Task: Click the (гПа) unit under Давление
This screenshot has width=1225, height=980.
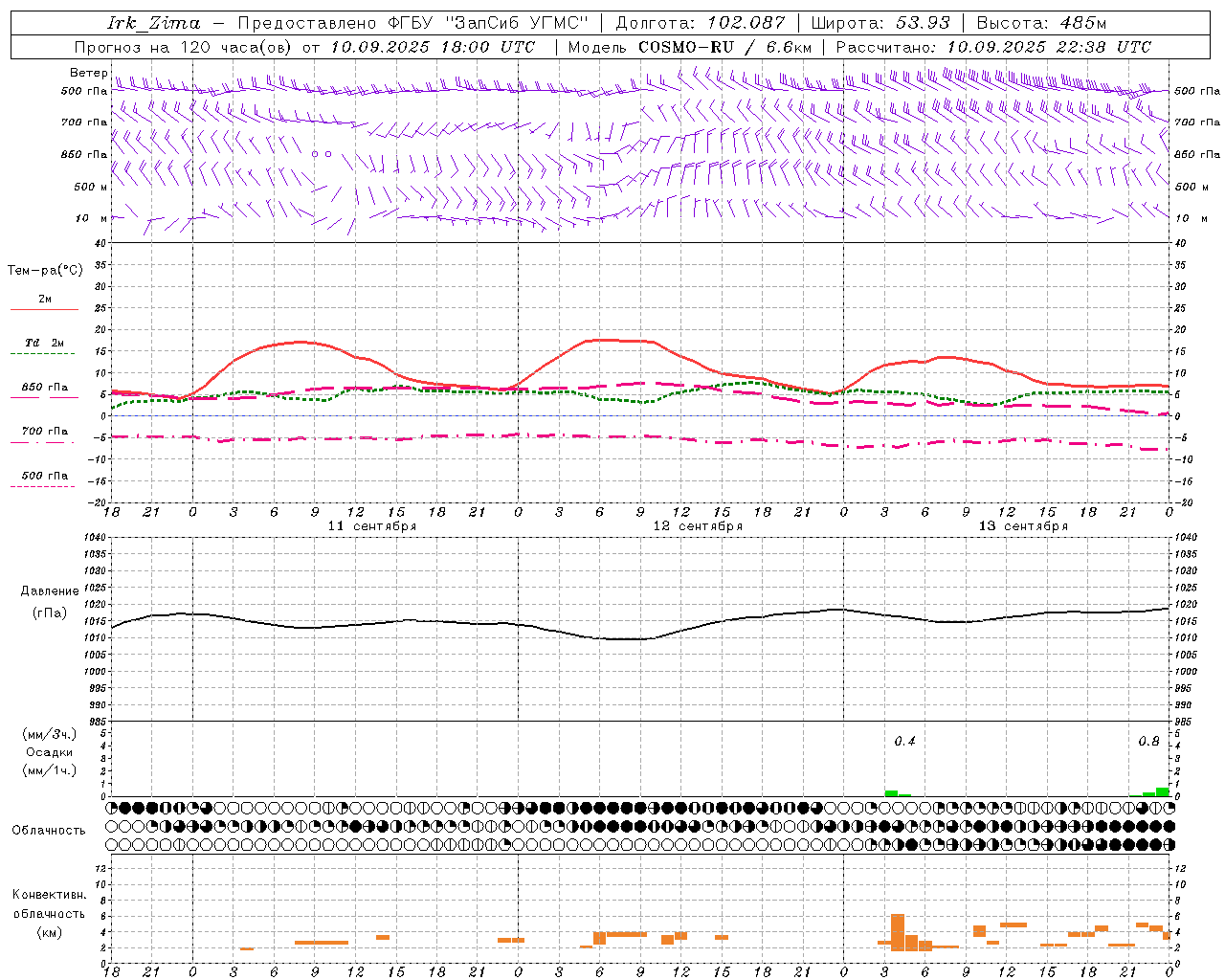Action: point(50,613)
